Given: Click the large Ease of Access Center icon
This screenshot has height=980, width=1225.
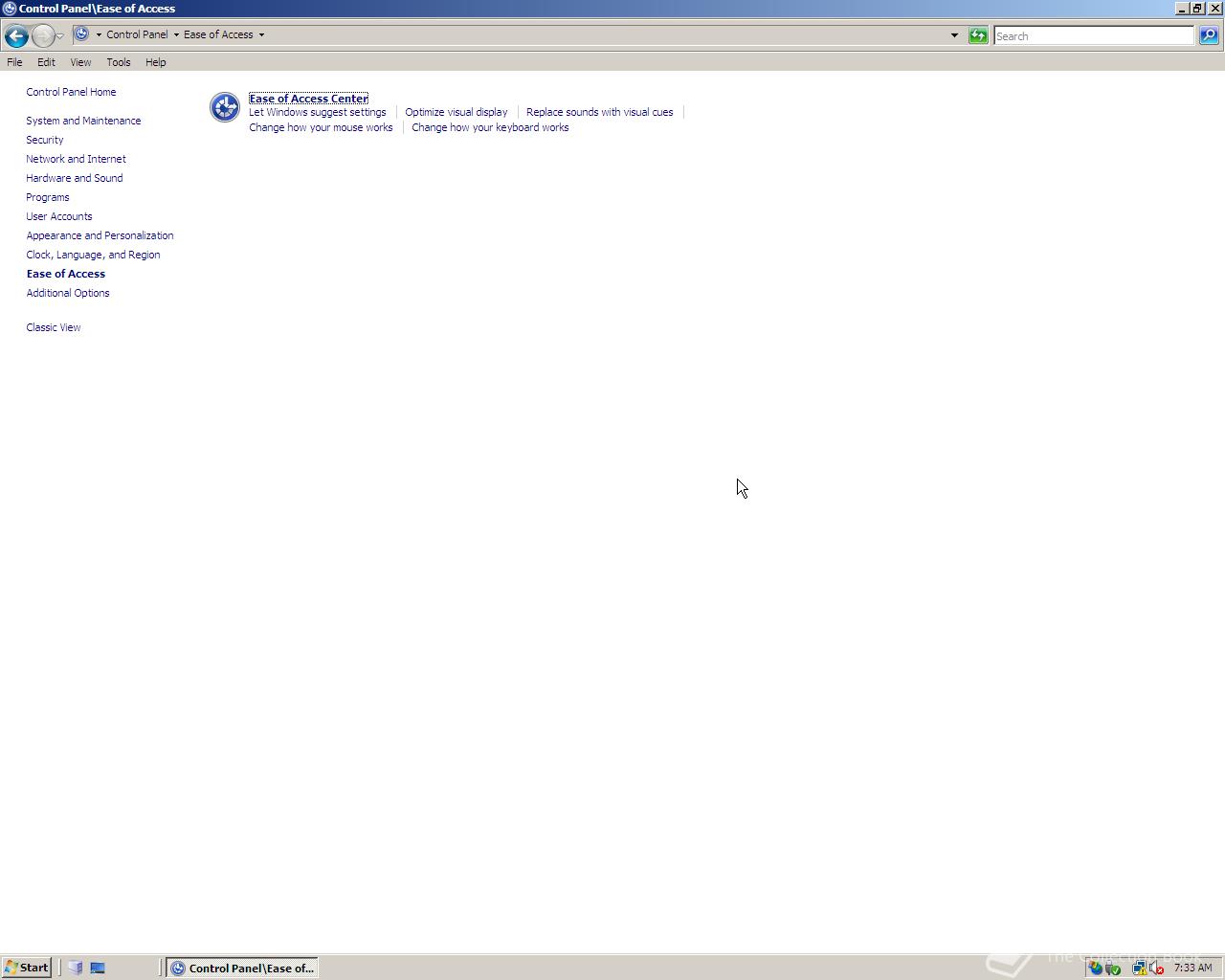Looking at the screenshot, I should [x=225, y=107].
